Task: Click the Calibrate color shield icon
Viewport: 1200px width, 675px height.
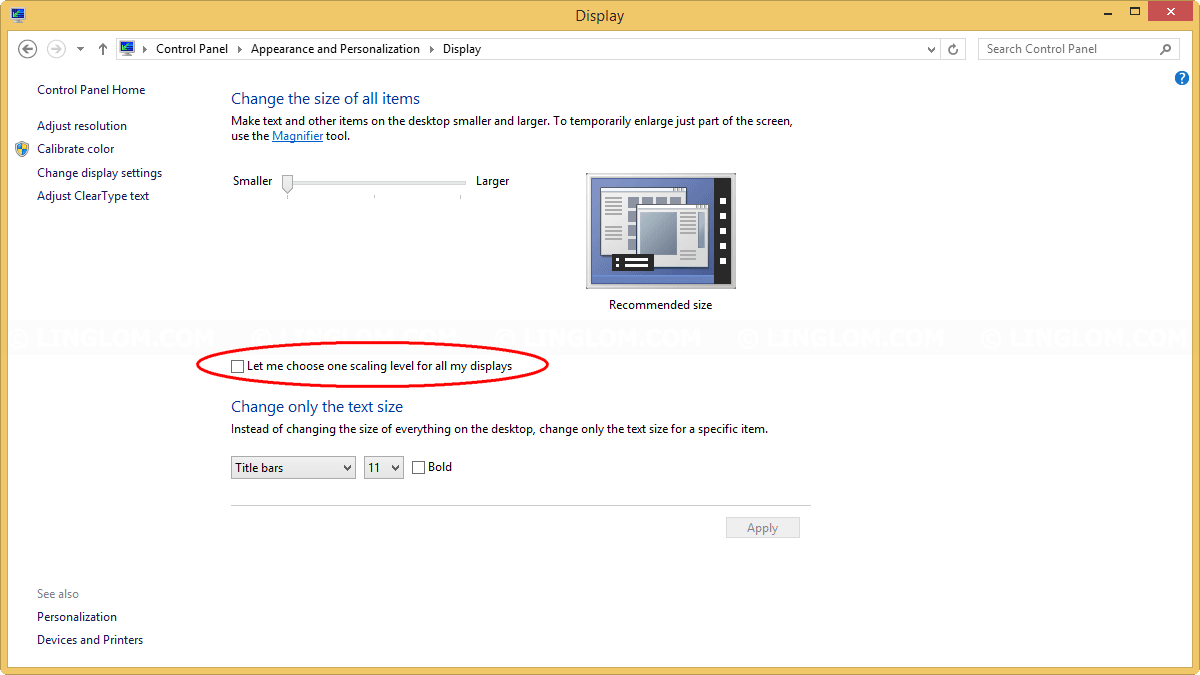Action: tap(22, 149)
